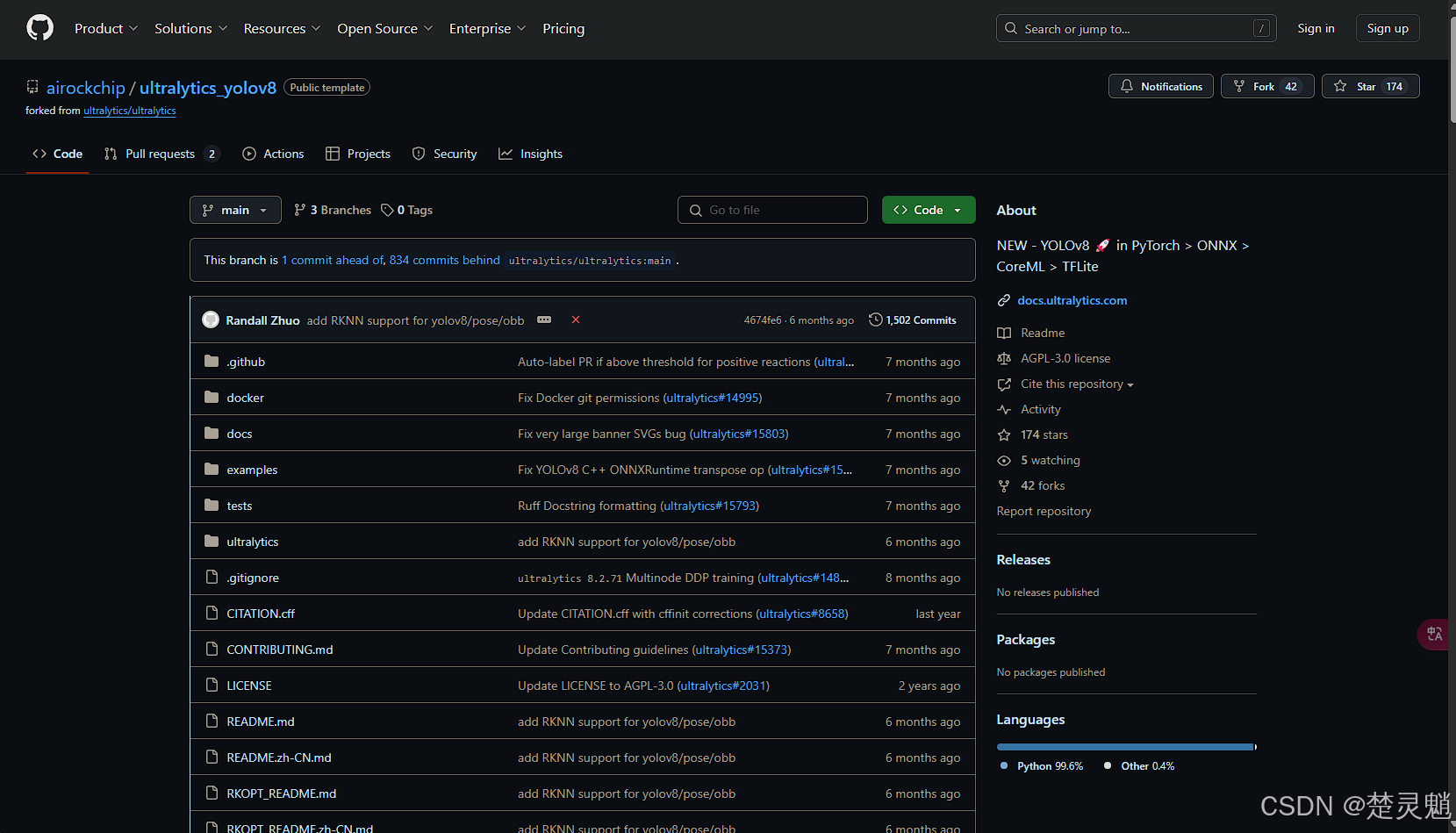1456x833 pixels.
Task: Open the ultralytics/ultralytics forked-from link
Action: (130, 111)
